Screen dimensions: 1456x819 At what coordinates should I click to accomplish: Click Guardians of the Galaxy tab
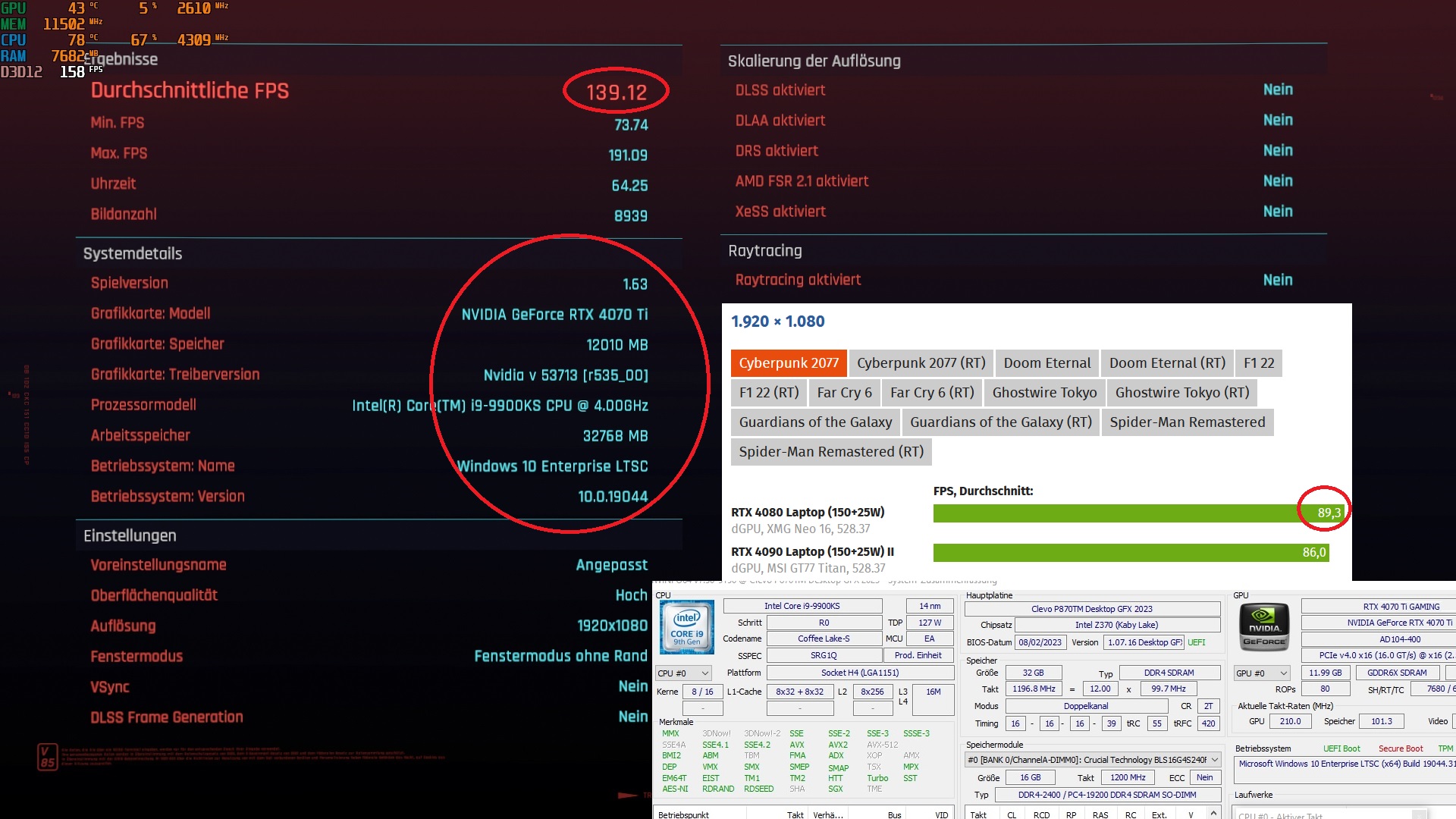[x=815, y=422]
